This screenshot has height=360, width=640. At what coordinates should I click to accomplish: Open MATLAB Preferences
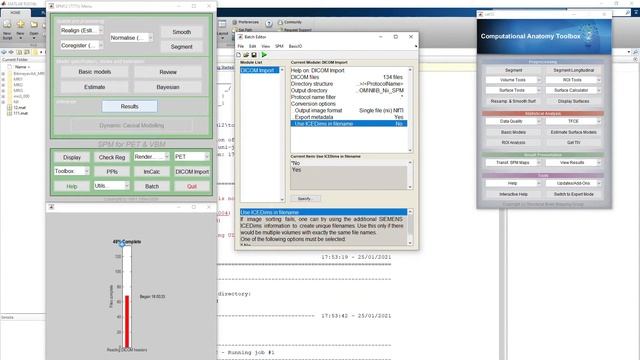(245, 22)
